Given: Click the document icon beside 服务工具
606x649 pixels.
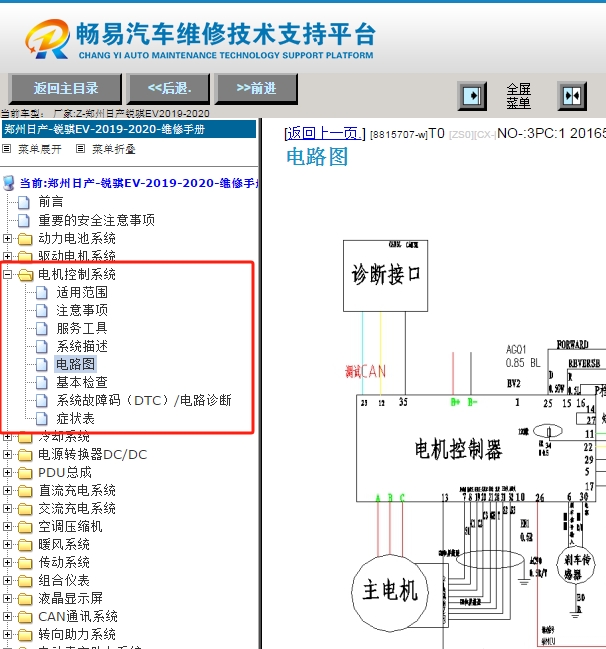Looking at the screenshot, I should (42, 328).
